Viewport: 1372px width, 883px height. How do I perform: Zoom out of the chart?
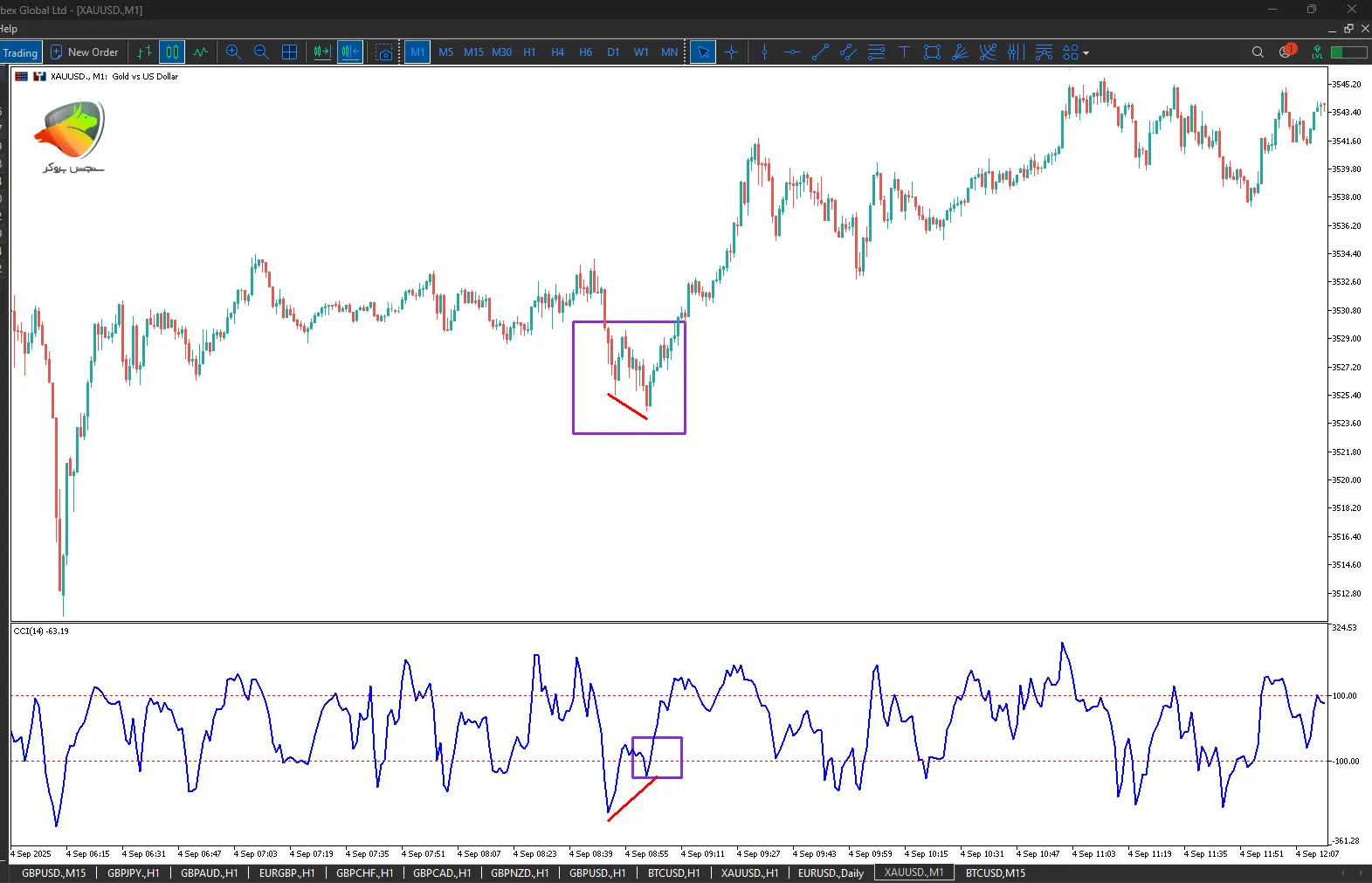click(261, 52)
